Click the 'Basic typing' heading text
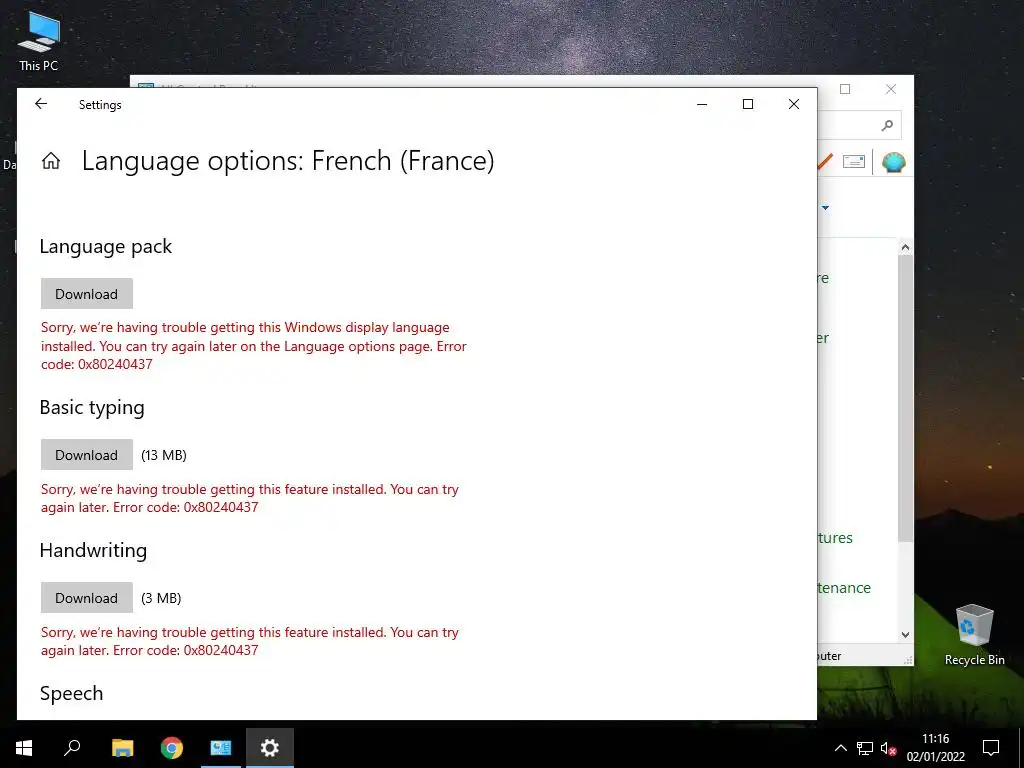Viewport: 1024px width, 768px height. click(x=92, y=408)
